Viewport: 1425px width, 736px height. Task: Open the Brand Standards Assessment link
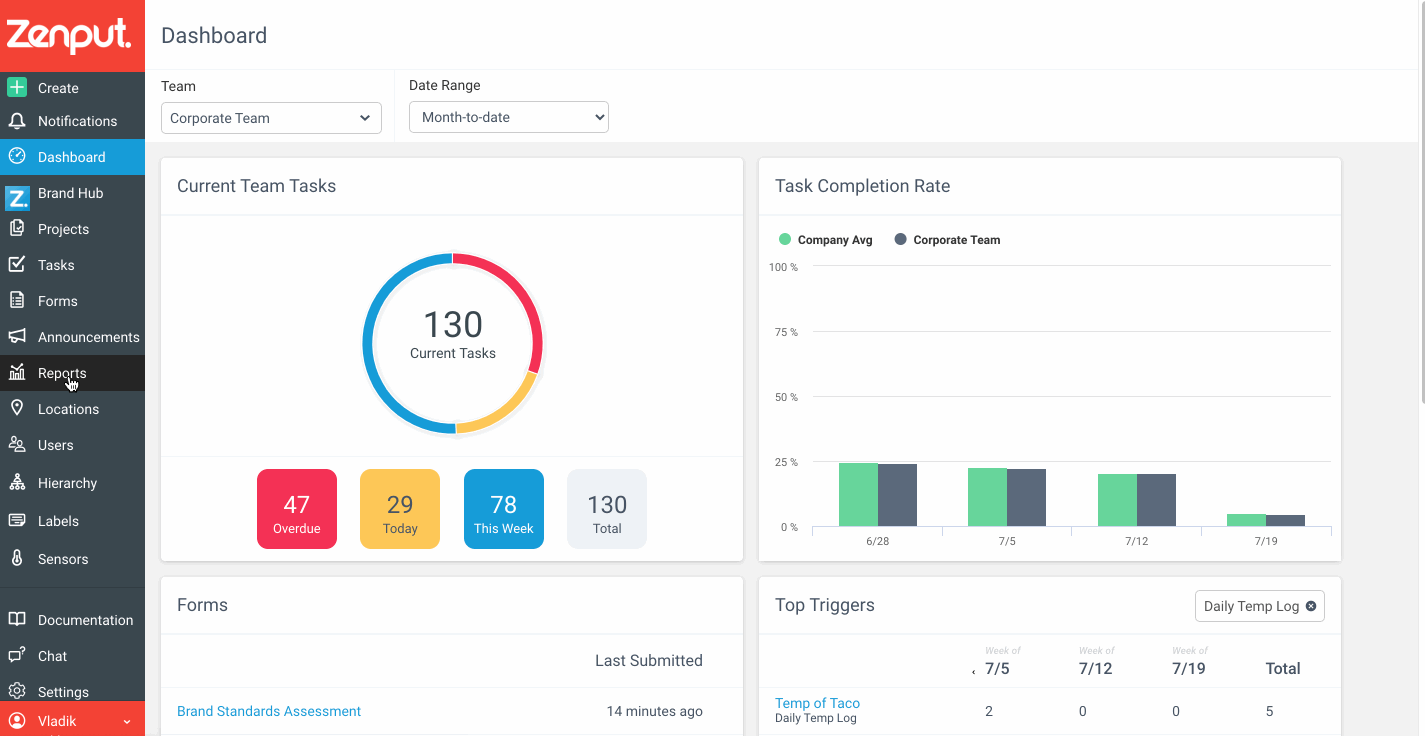click(x=269, y=711)
